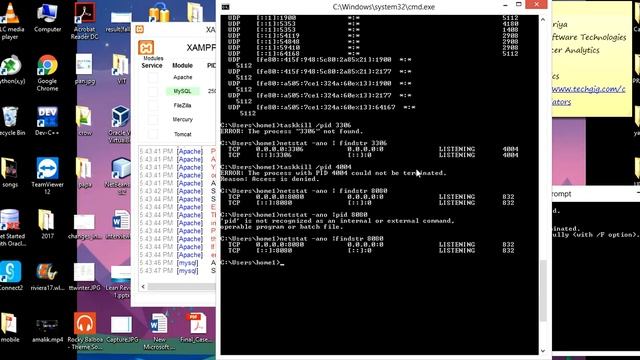Open the Recycle Bin
The image size is (640, 360).
pyautogui.click(x=11, y=121)
